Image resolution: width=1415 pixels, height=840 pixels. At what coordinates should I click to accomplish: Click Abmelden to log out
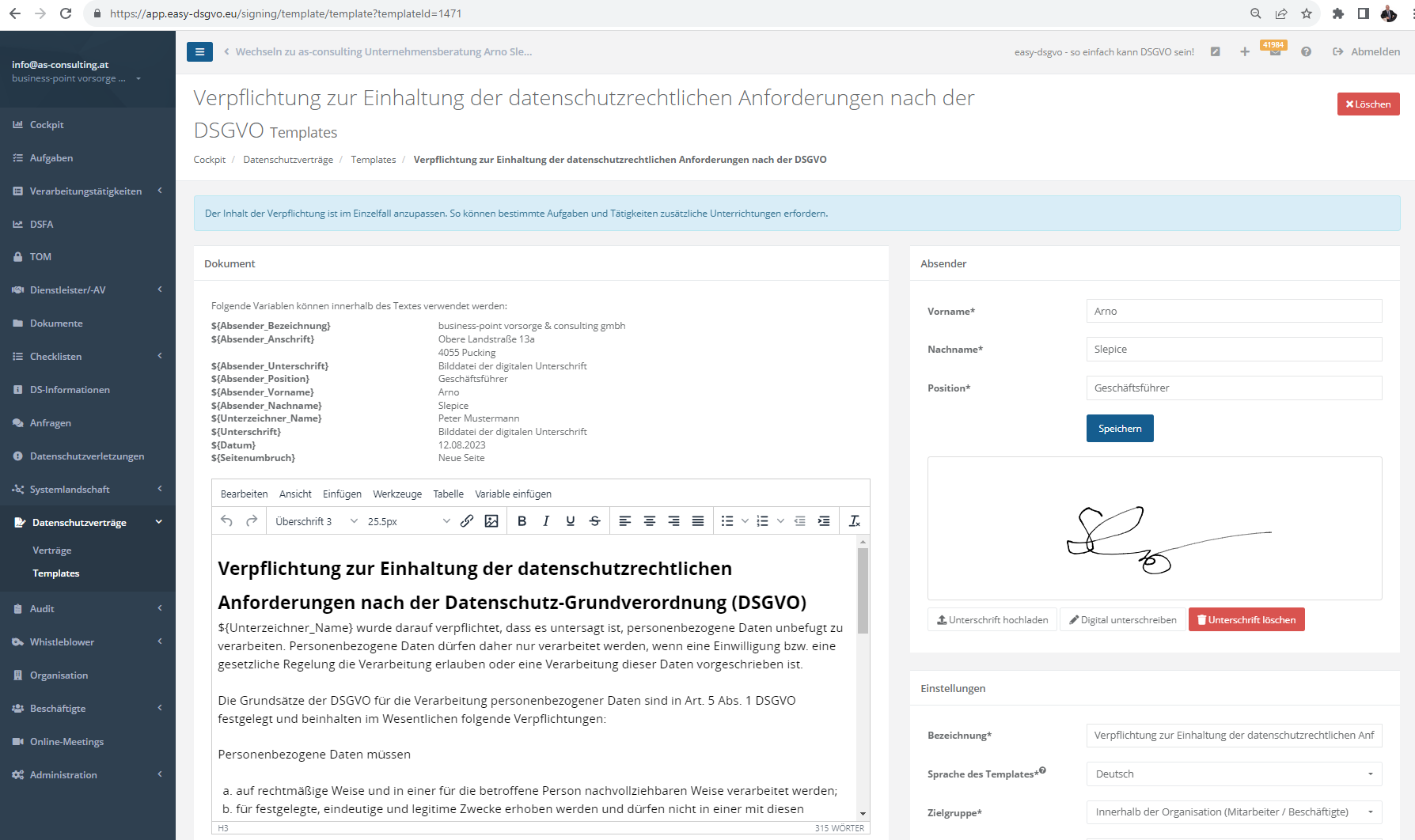click(1367, 51)
